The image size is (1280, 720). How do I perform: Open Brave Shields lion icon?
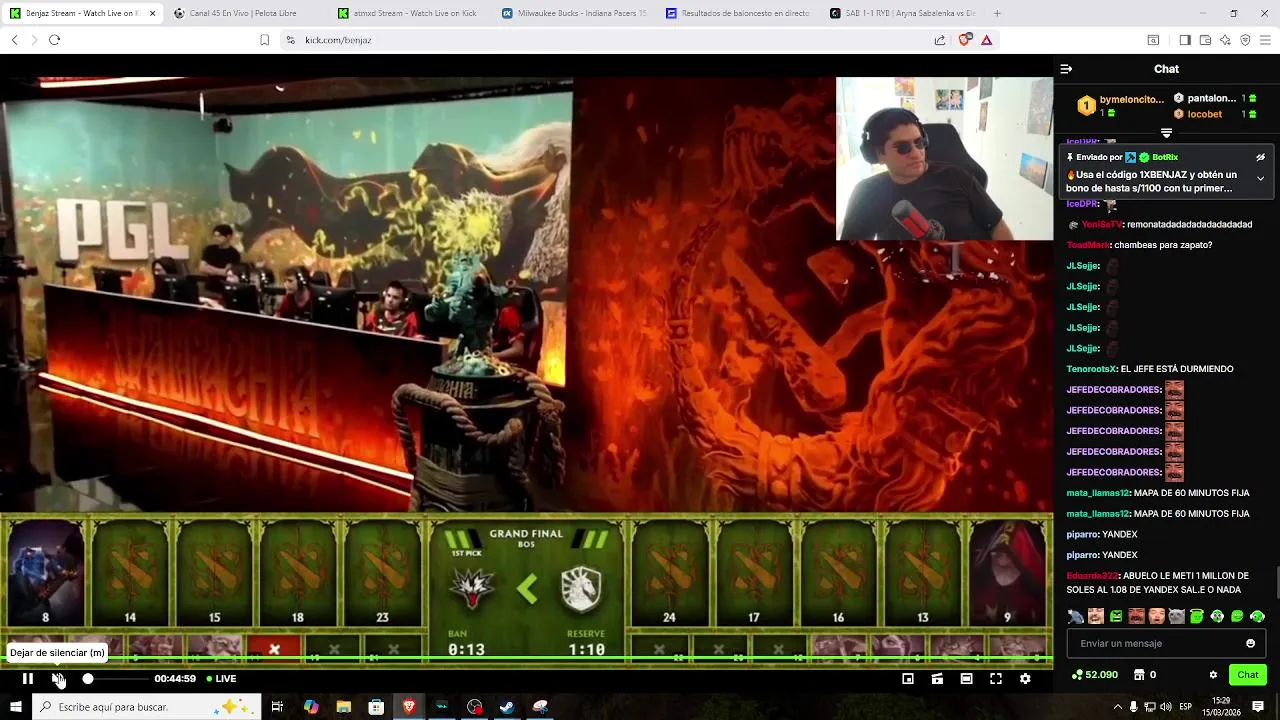pos(965,40)
